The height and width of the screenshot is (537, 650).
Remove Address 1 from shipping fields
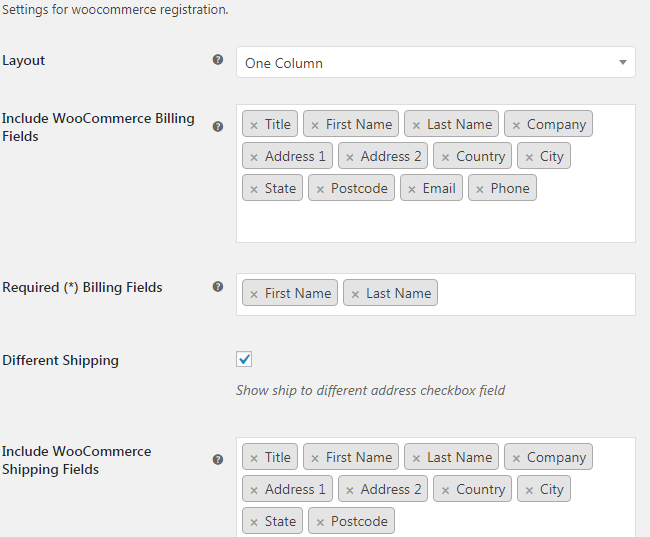[x=254, y=490]
